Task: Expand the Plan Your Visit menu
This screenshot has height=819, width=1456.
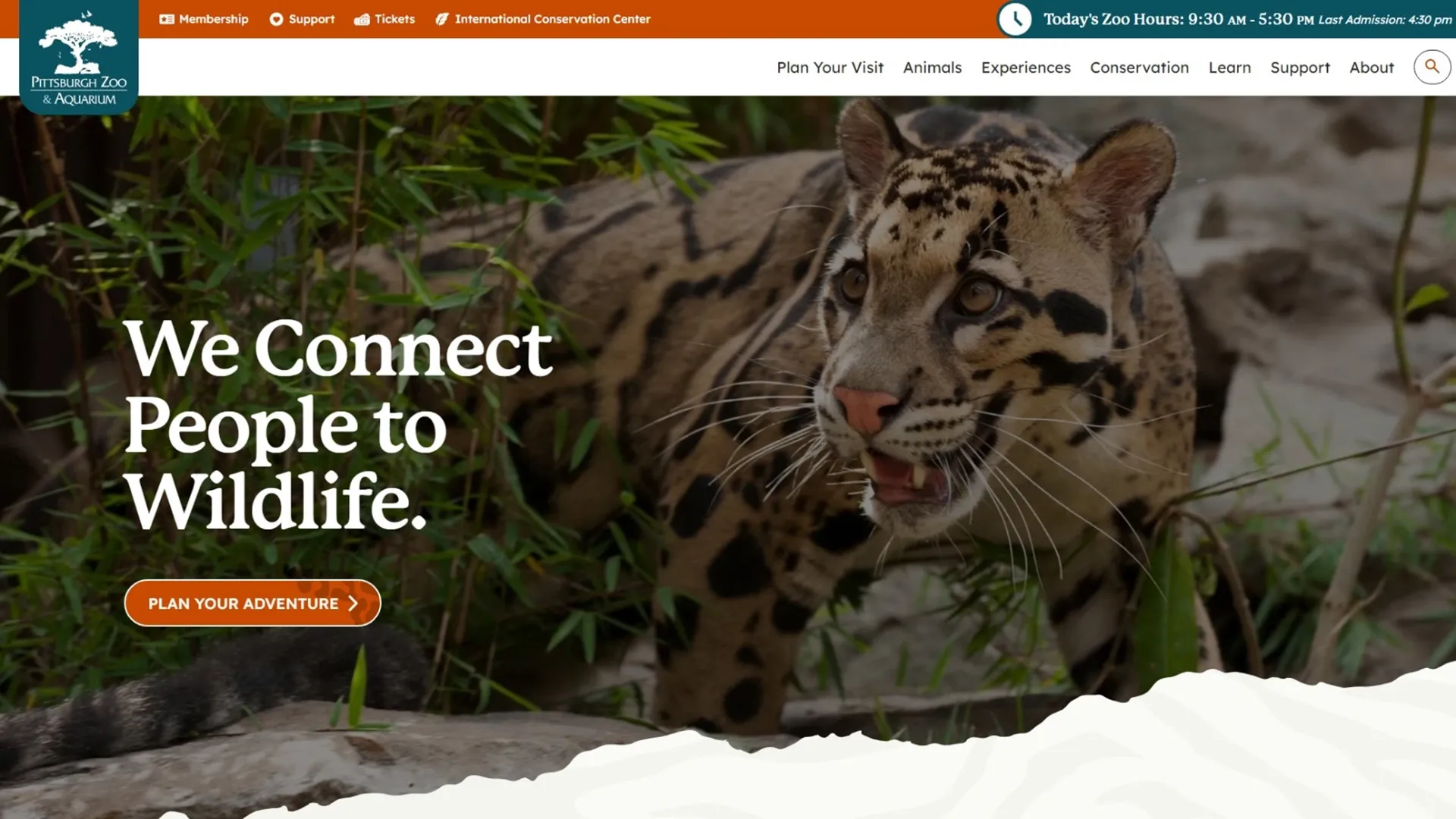Action: click(831, 67)
